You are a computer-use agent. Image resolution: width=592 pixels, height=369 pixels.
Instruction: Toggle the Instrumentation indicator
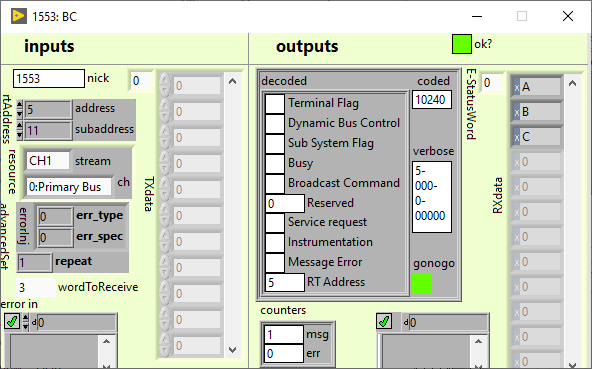(275, 243)
